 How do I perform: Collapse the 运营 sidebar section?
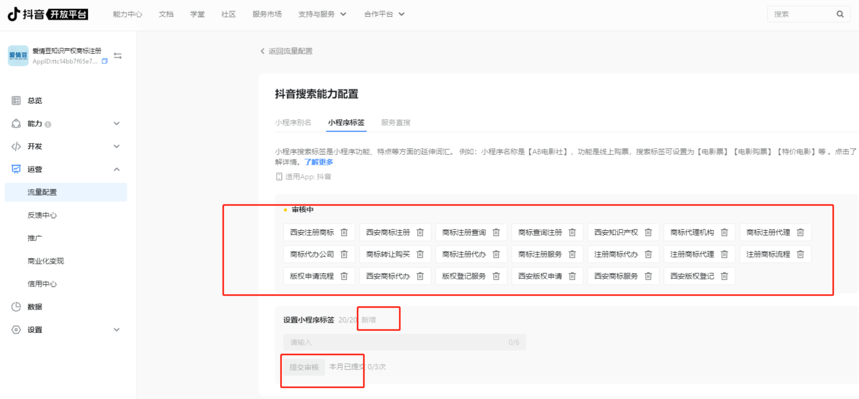point(116,169)
